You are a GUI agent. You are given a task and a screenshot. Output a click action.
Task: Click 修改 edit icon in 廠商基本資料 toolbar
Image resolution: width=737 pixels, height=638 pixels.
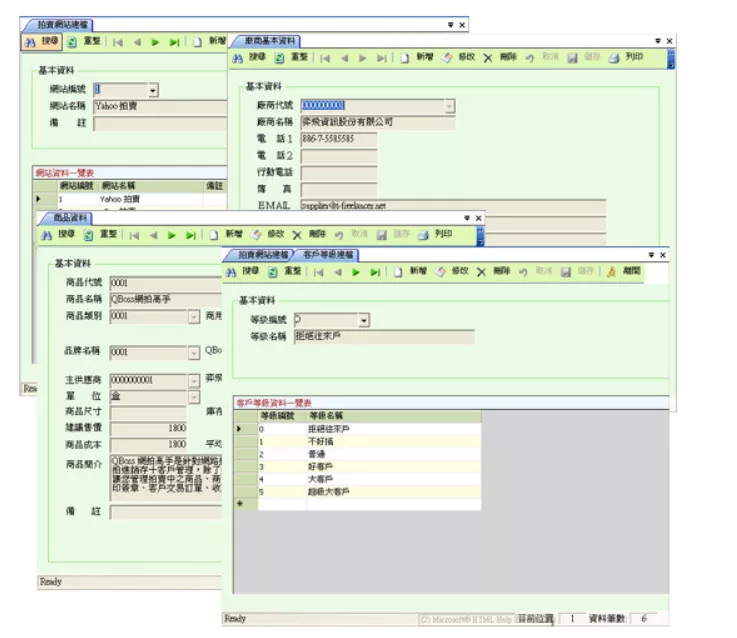(x=447, y=58)
